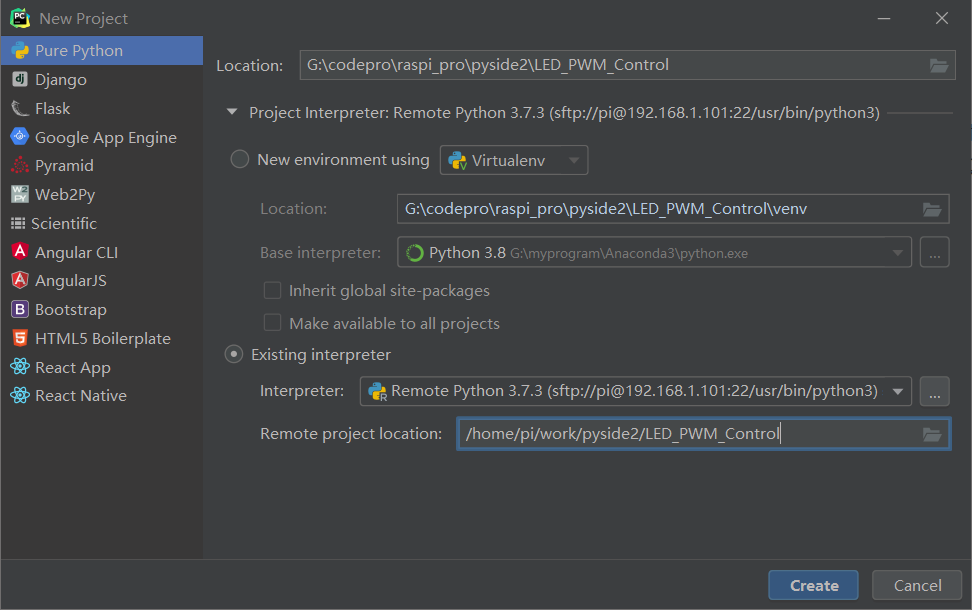Select Angular CLI project type

[102, 252]
